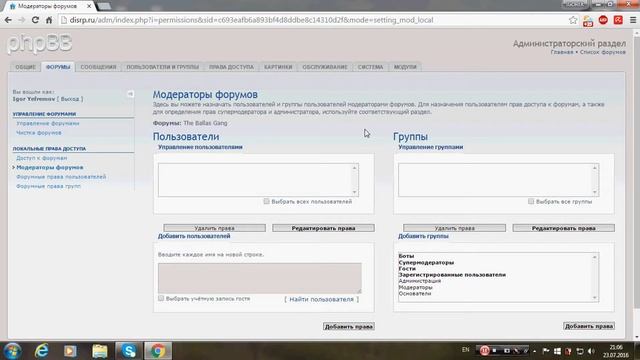Select Основатели in groups list

coord(415,293)
